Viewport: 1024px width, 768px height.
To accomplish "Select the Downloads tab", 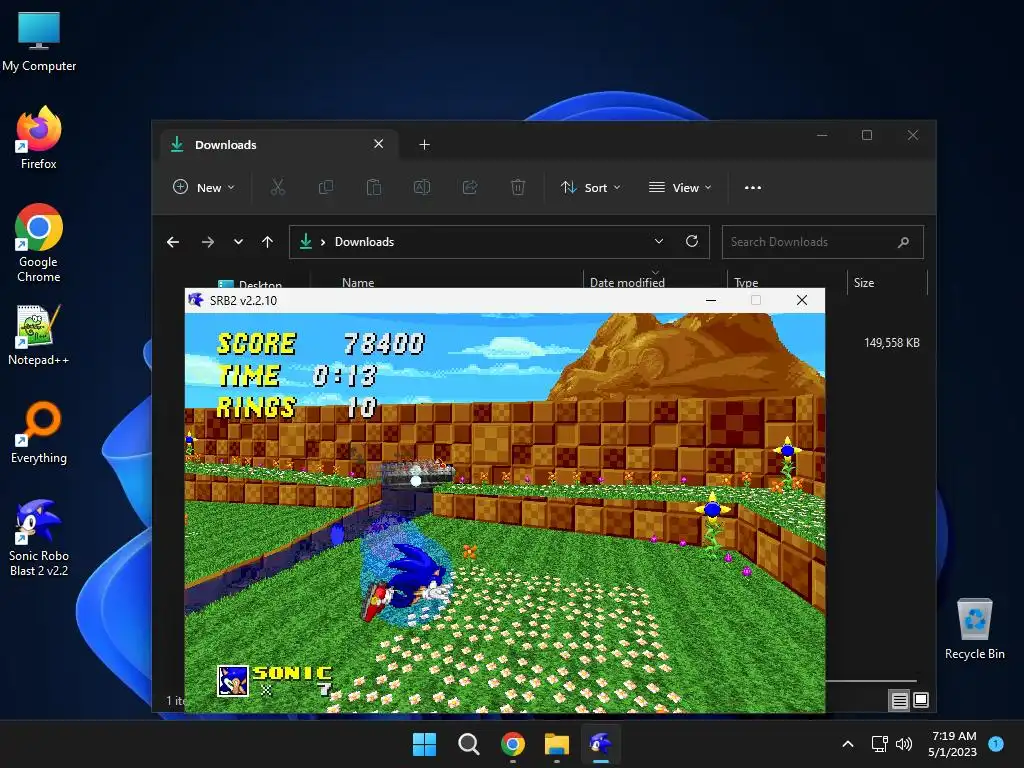I will coord(278,144).
